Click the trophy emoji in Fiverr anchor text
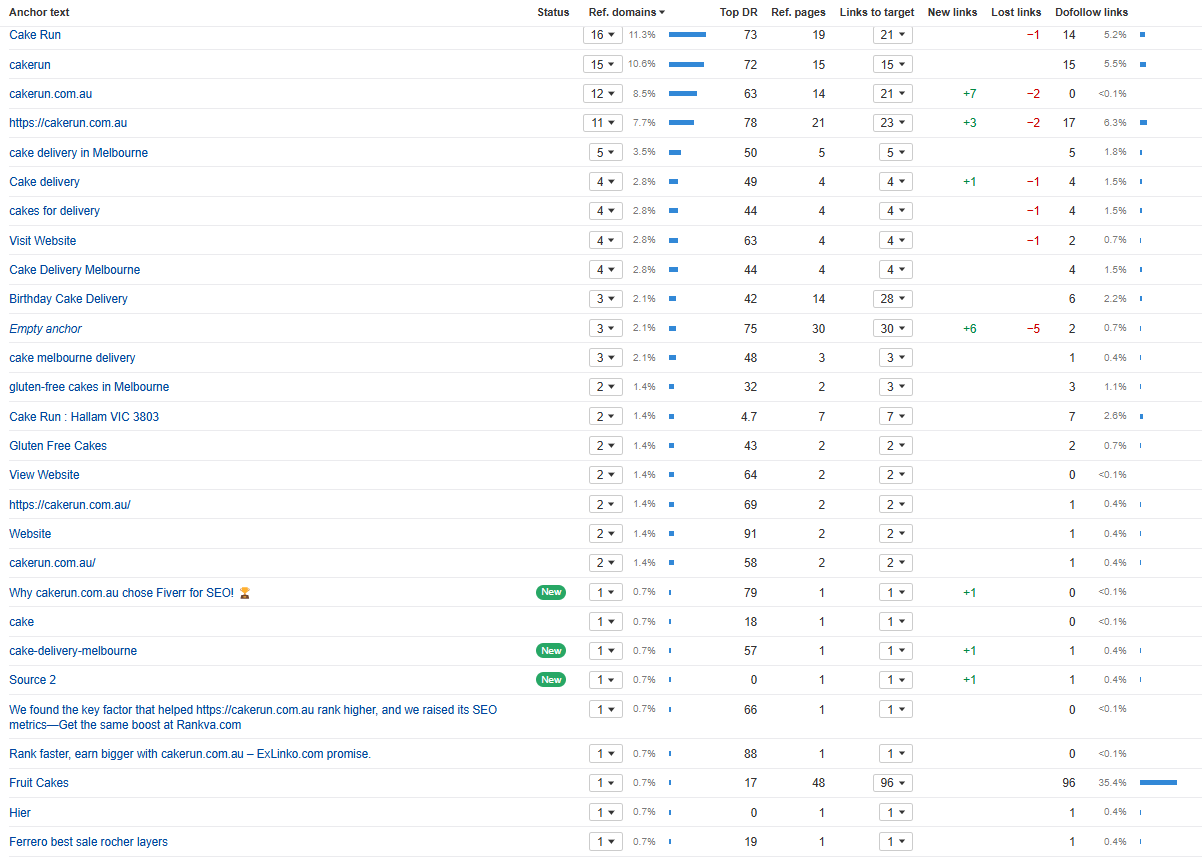Screen dimensions: 1202x857 tap(245, 593)
